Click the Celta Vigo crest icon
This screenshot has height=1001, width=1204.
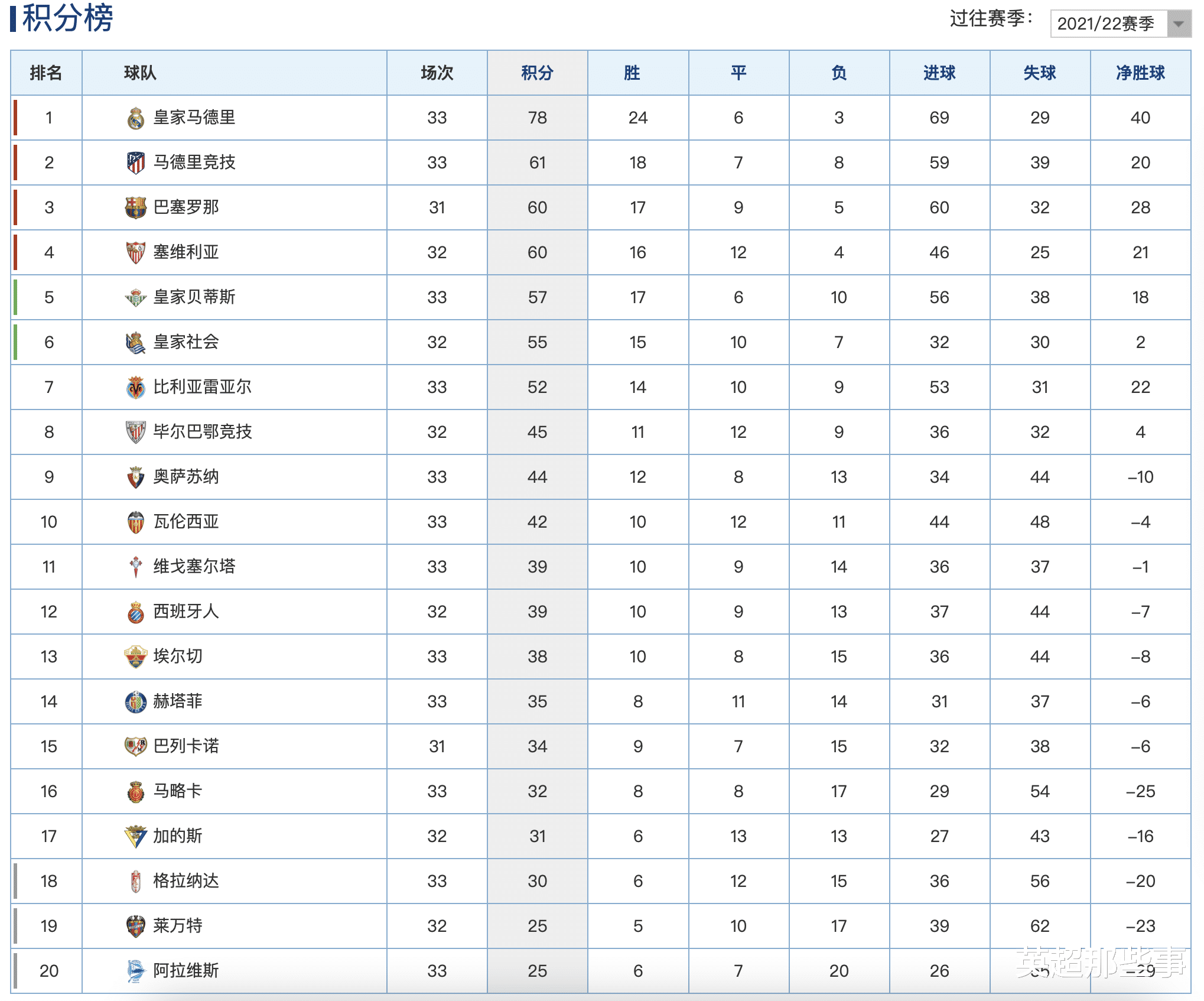tap(136, 567)
